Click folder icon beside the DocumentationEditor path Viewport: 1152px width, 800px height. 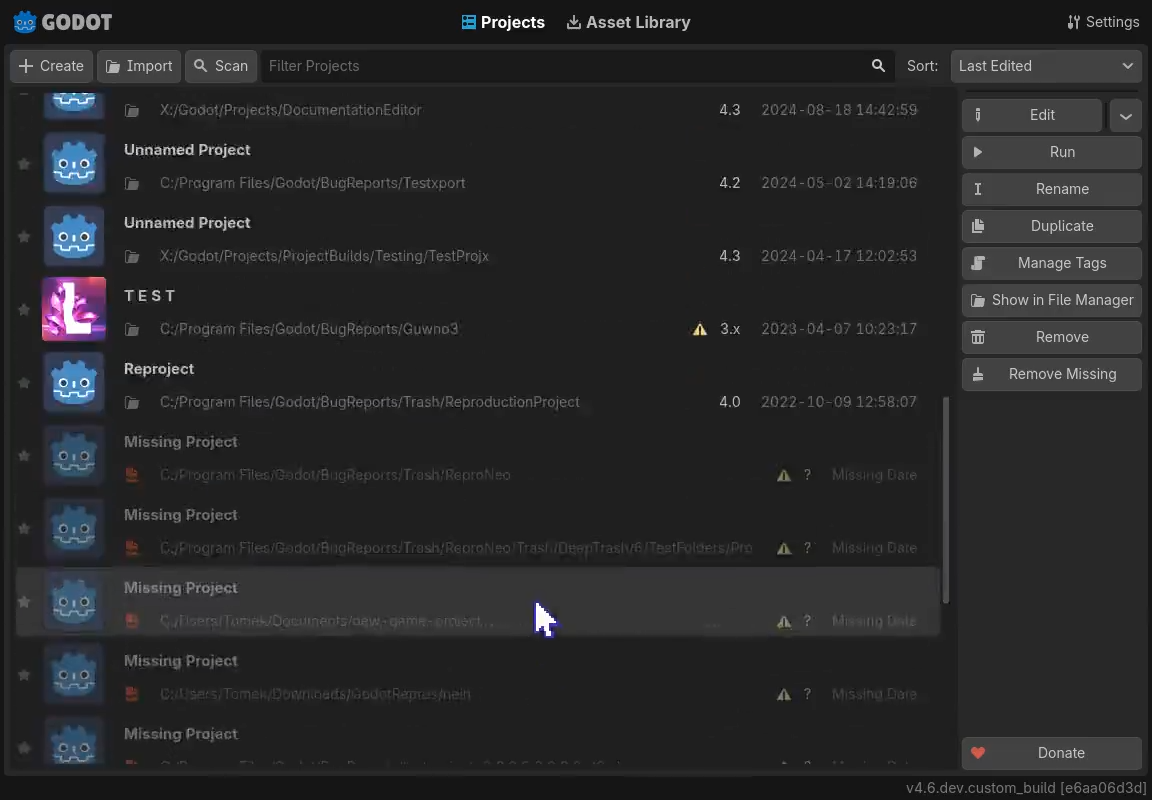(x=132, y=111)
